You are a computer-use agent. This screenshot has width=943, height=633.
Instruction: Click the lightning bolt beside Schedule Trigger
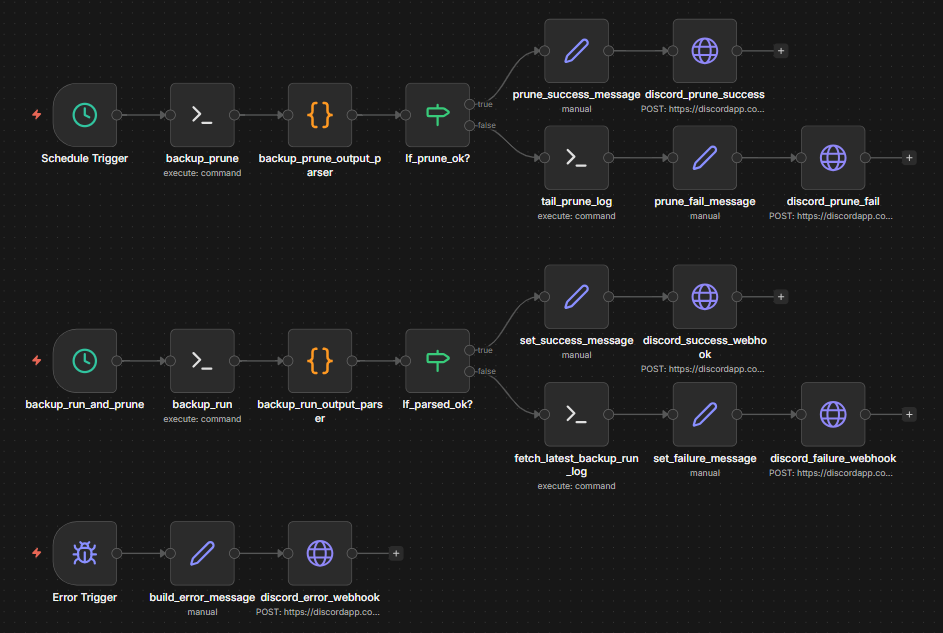37,115
